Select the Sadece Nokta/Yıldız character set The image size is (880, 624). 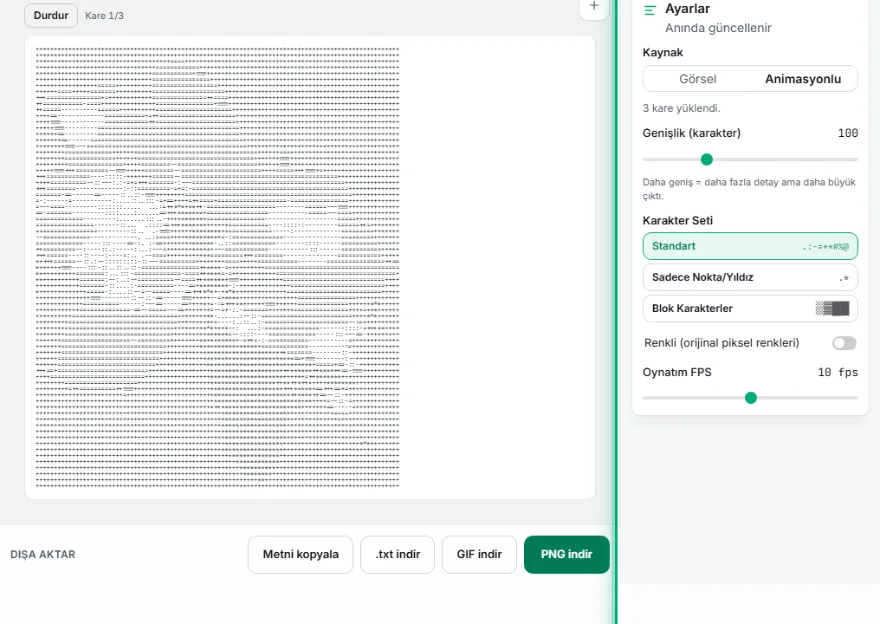point(750,277)
